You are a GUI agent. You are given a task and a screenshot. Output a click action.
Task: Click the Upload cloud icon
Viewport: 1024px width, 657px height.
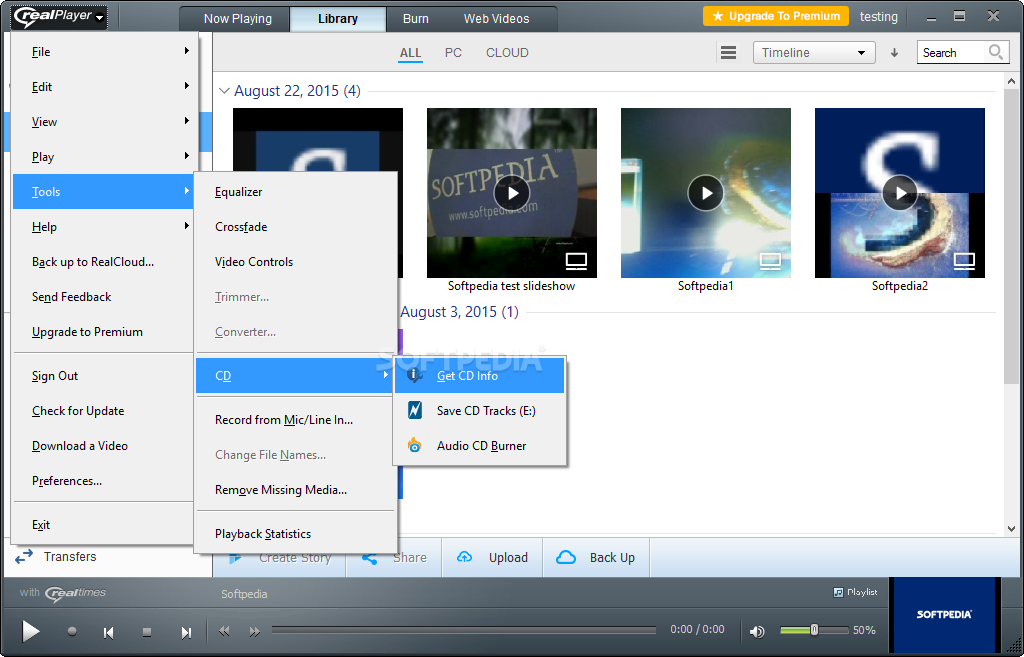pyautogui.click(x=464, y=557)
